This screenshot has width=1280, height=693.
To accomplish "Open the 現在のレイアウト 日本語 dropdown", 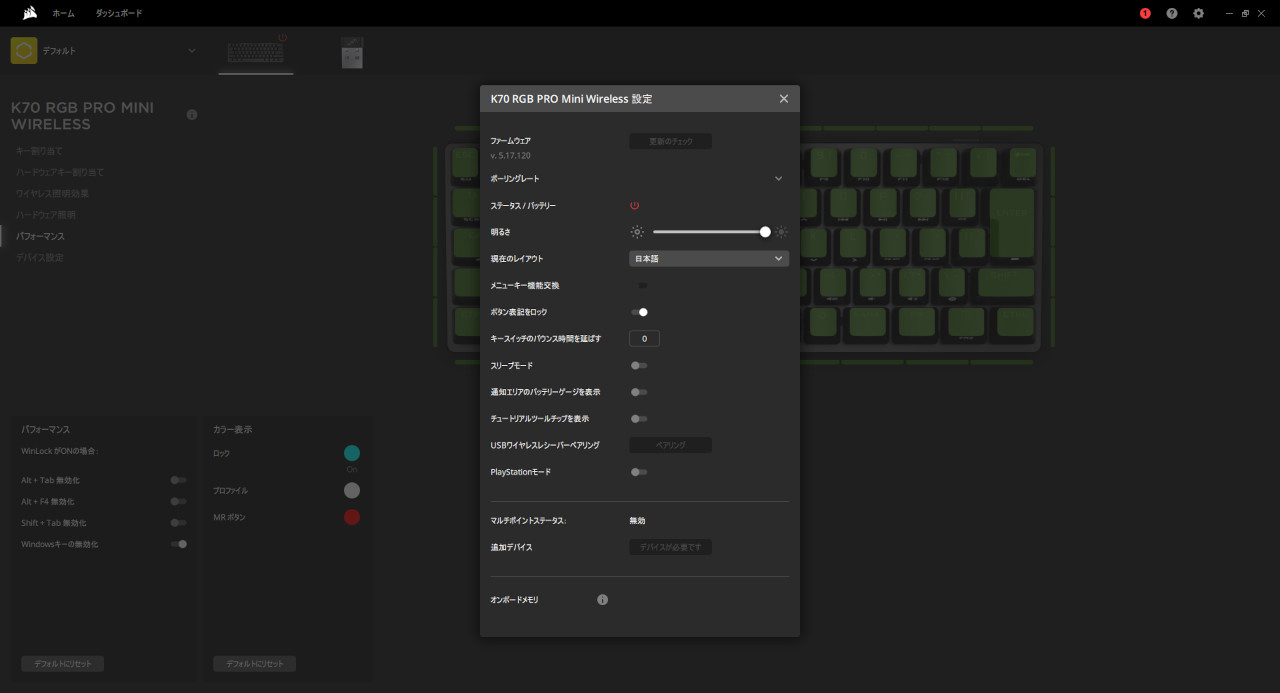I will (x=709, y=258).
